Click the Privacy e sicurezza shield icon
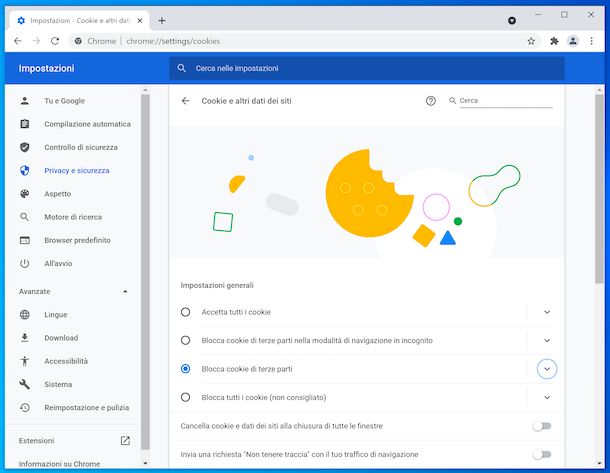Viewport: 610px width, 473px height. click(x=25, y=170)
